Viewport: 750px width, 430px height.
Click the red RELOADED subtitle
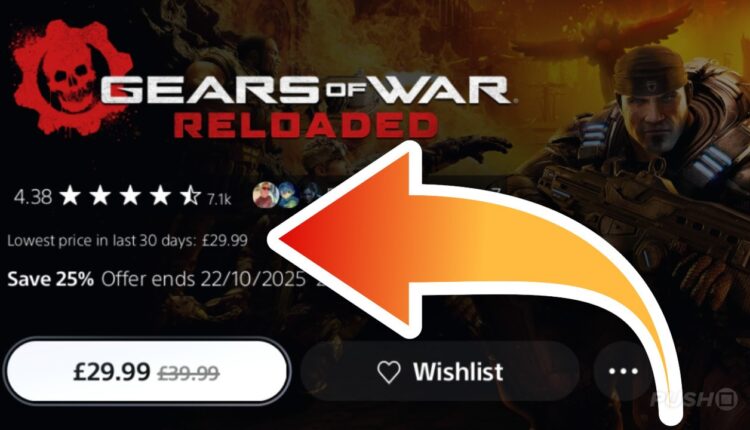pyautogui.click(x=306, y=126)
